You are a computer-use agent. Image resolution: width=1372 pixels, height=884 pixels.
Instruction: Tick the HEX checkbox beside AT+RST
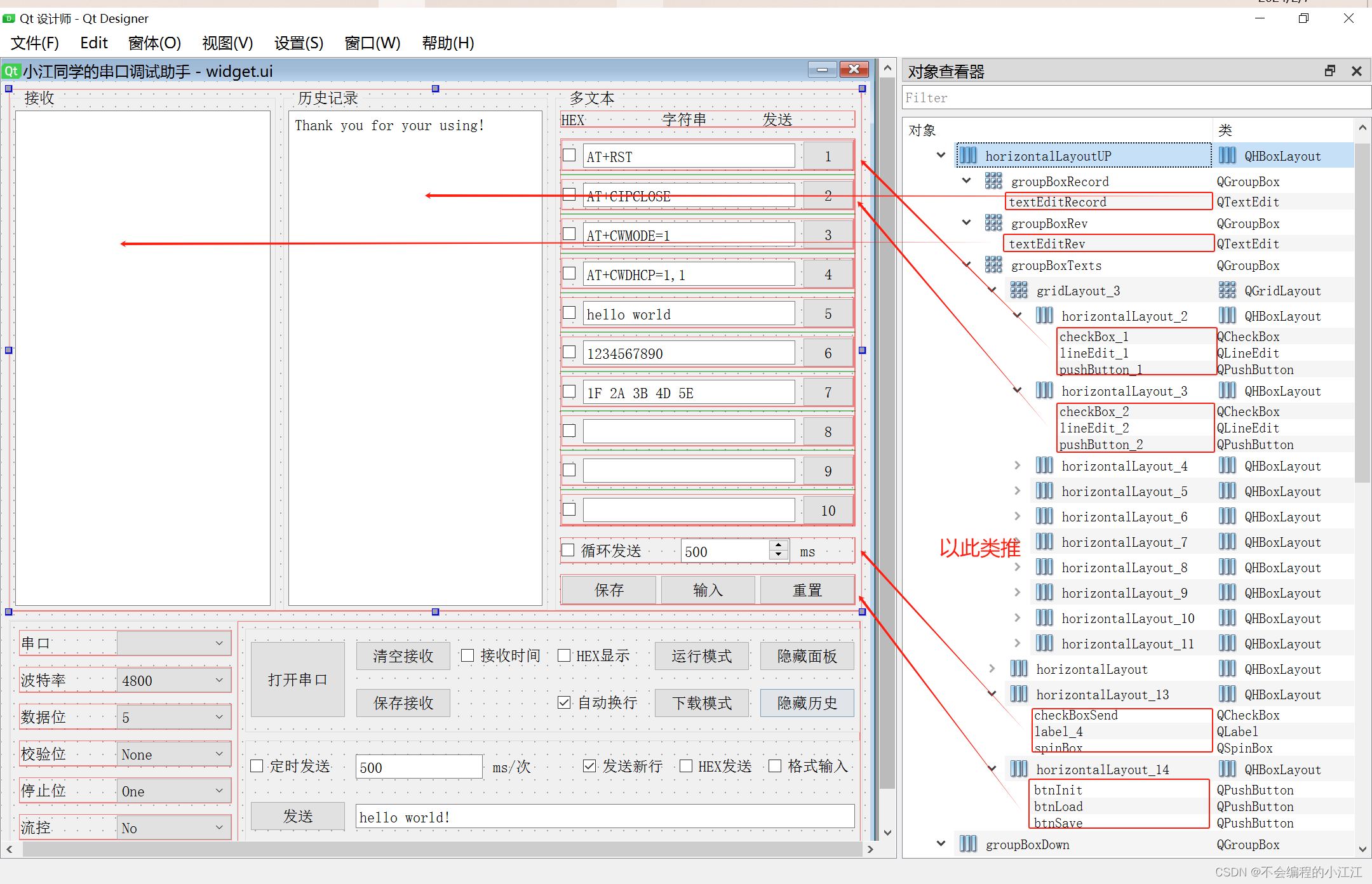point(569,156)
